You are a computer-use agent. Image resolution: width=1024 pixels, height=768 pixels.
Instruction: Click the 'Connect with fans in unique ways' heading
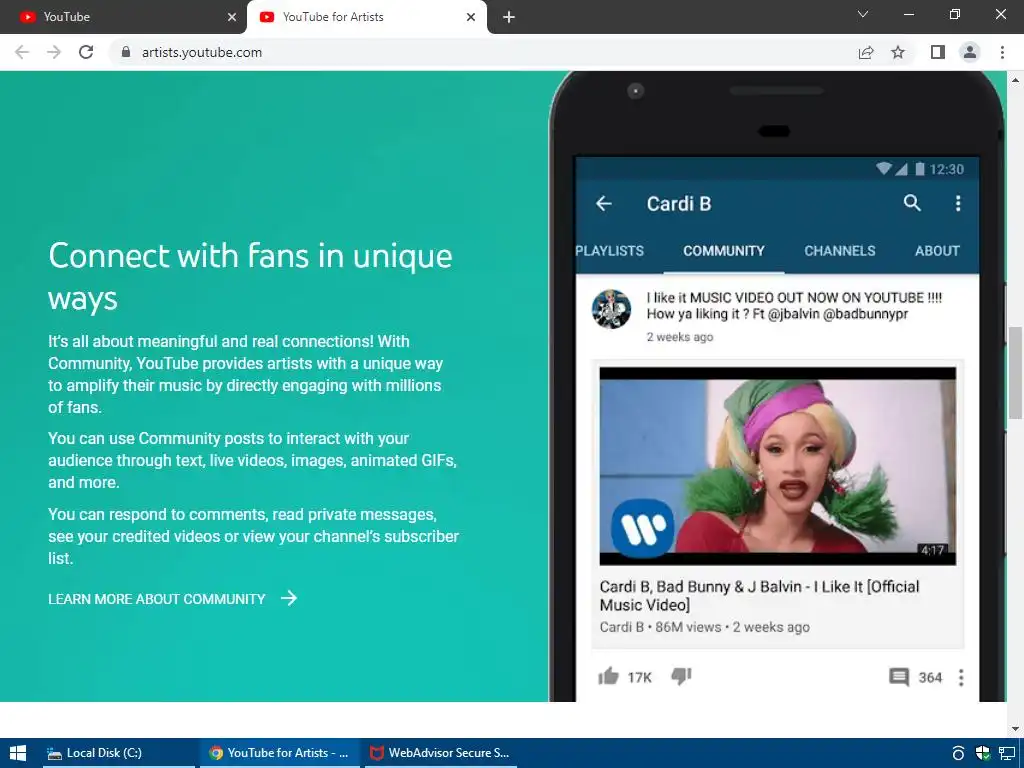250,277
